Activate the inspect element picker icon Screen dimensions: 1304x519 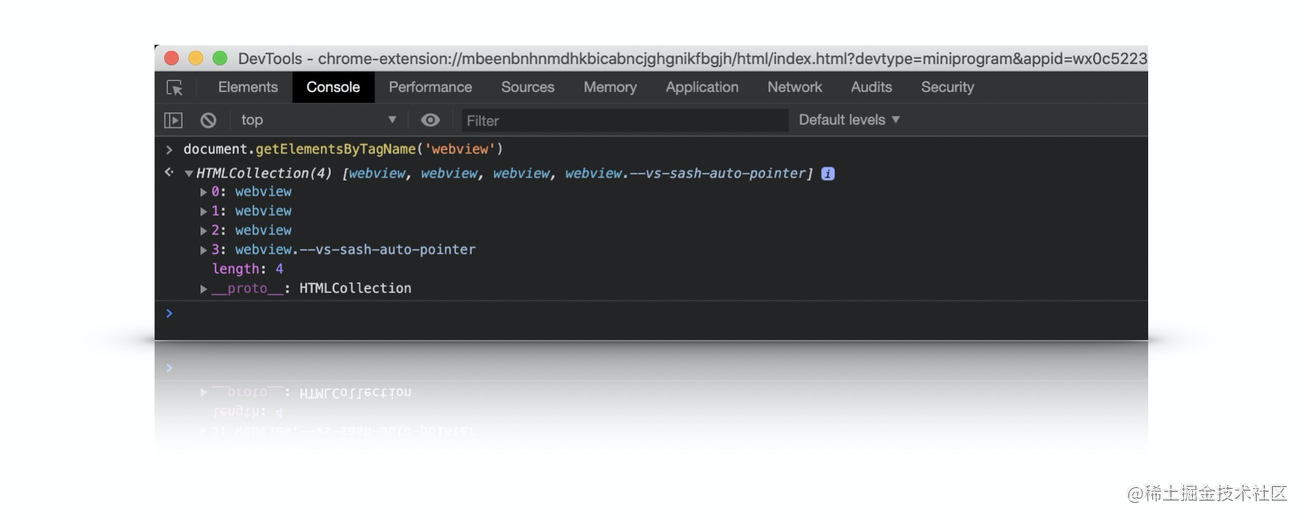pos(175,88)
